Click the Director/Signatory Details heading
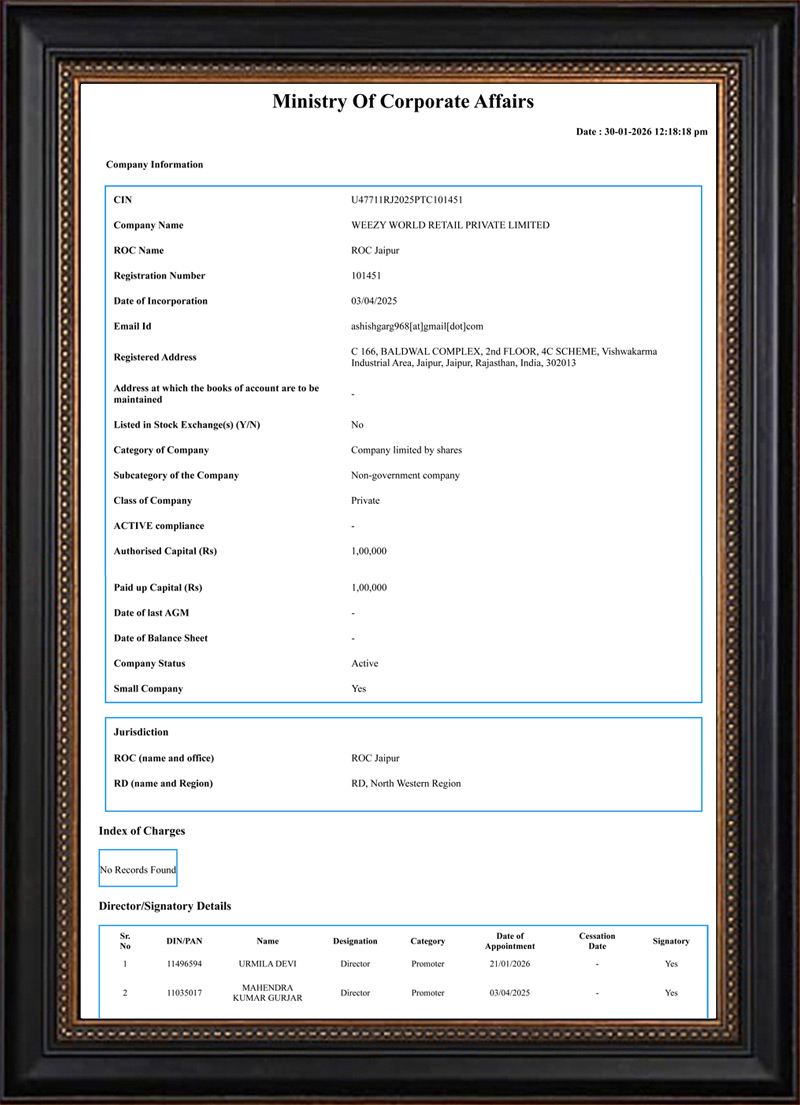Viewport: 800px width, 1105px height. pos(165,906)
